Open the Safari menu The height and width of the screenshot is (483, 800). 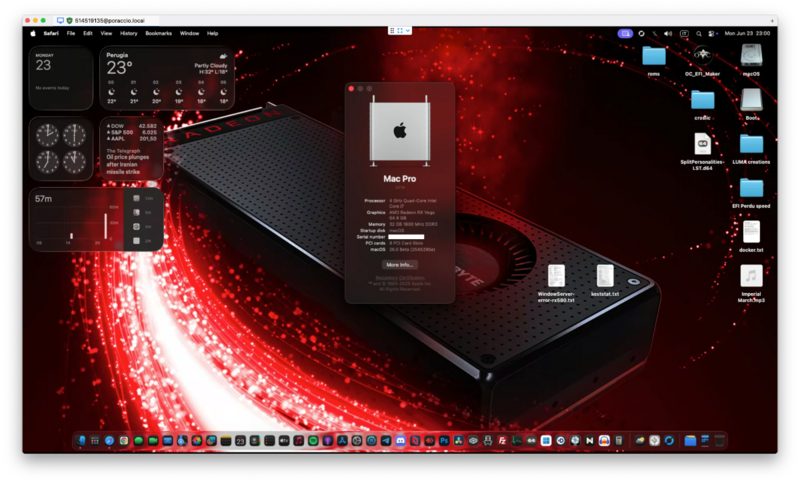point(51,33)
